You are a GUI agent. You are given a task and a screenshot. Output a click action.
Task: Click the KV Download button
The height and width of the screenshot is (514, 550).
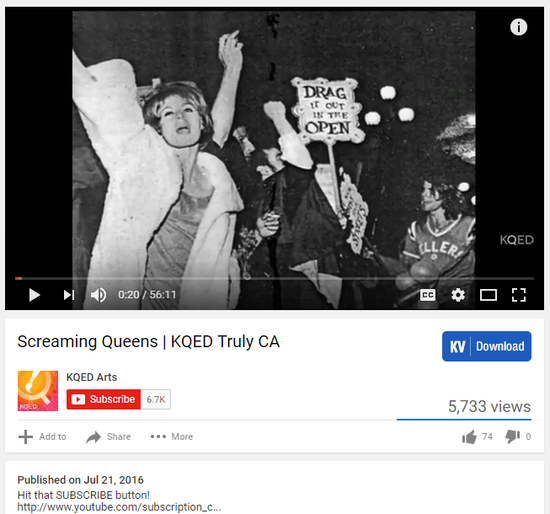click(x=487, y=346)
